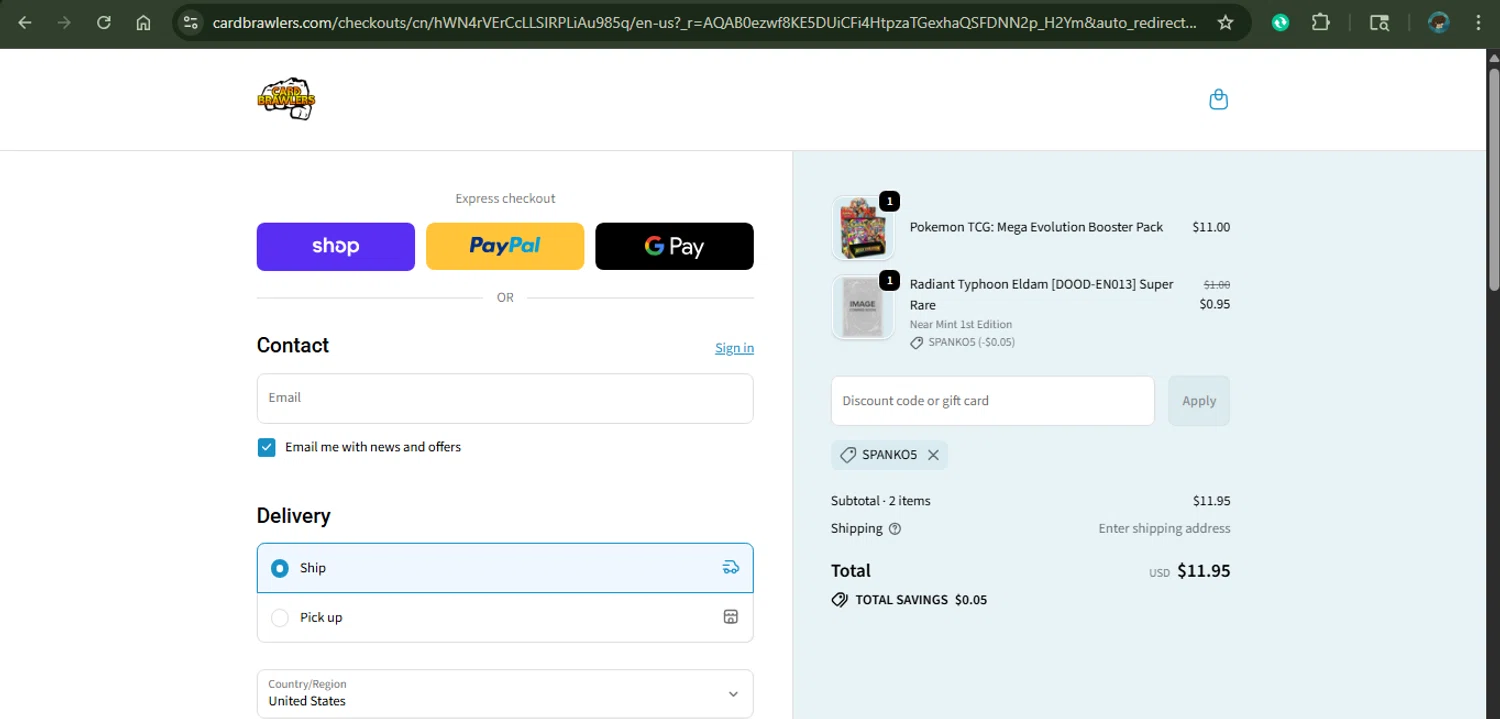Click the Sign in link
The height and width of the screenshot is (719, 1500).
pyautogui.click(x=734, y=348)
